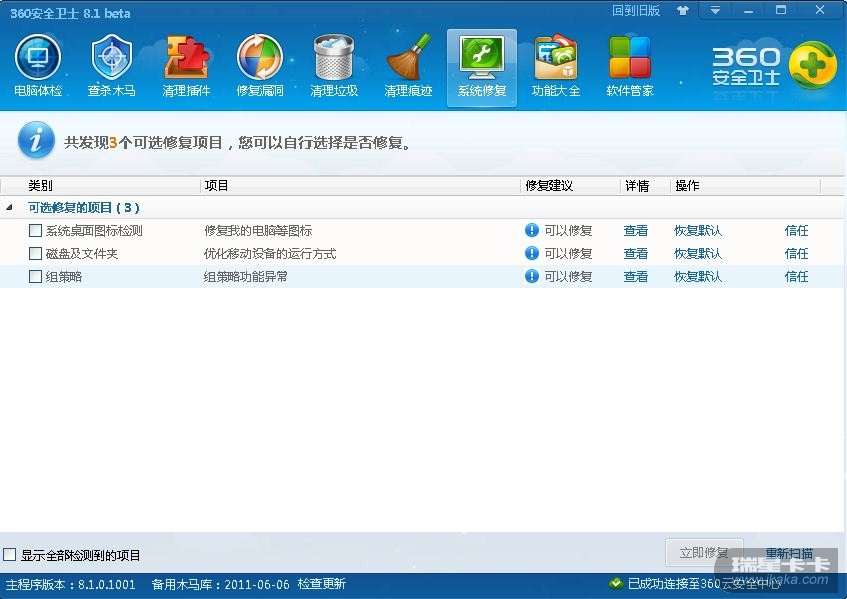
Task: Click info icon beside 组策略 可以修复
Action: pyautogui.click(x=532, y=276)
